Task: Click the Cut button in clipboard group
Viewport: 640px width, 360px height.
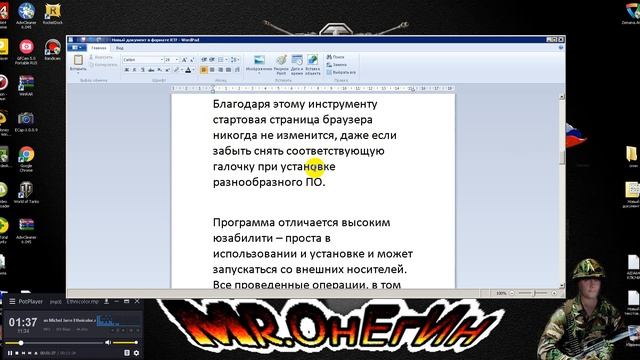Action: coord(101,57)
